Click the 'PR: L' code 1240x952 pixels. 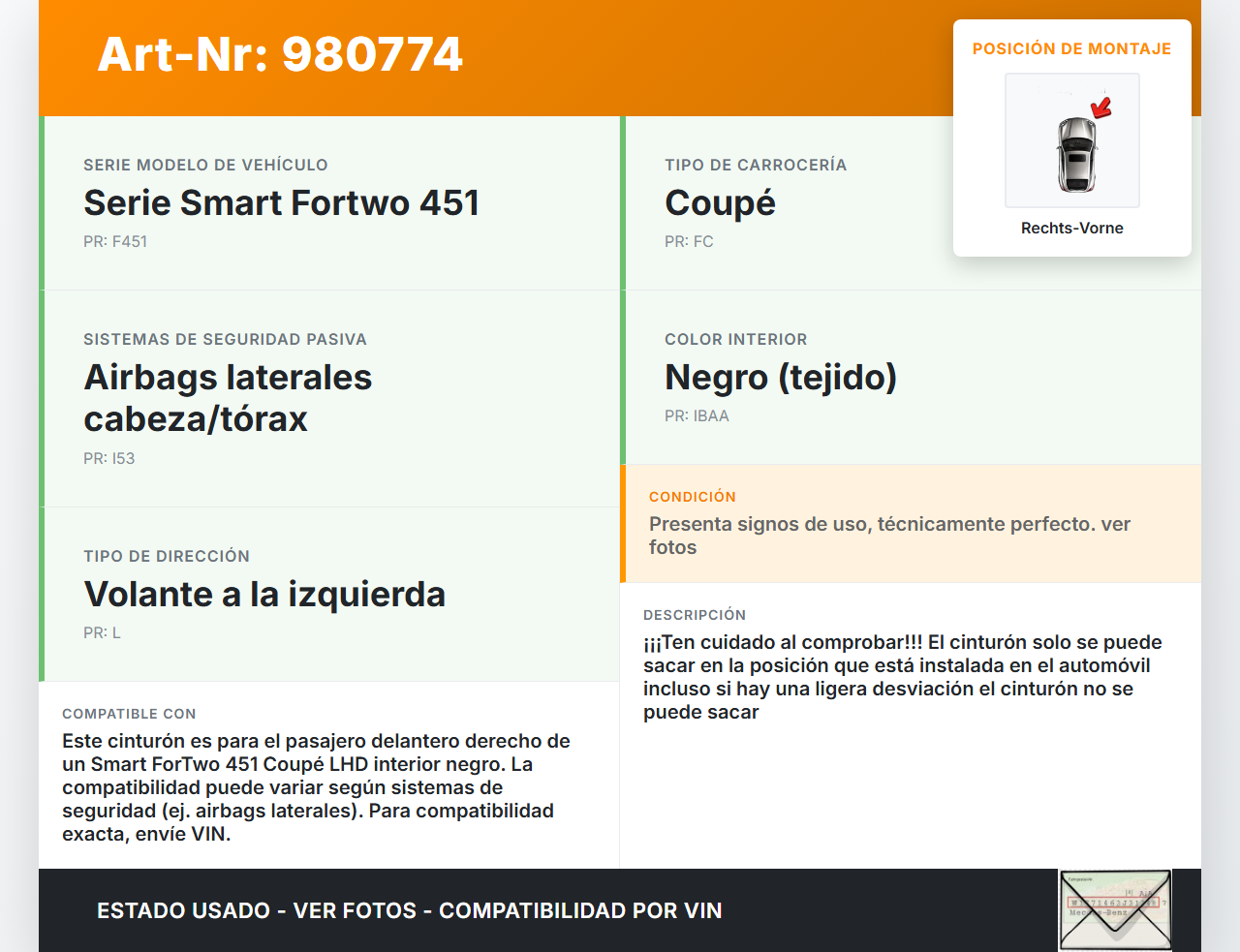102,632
